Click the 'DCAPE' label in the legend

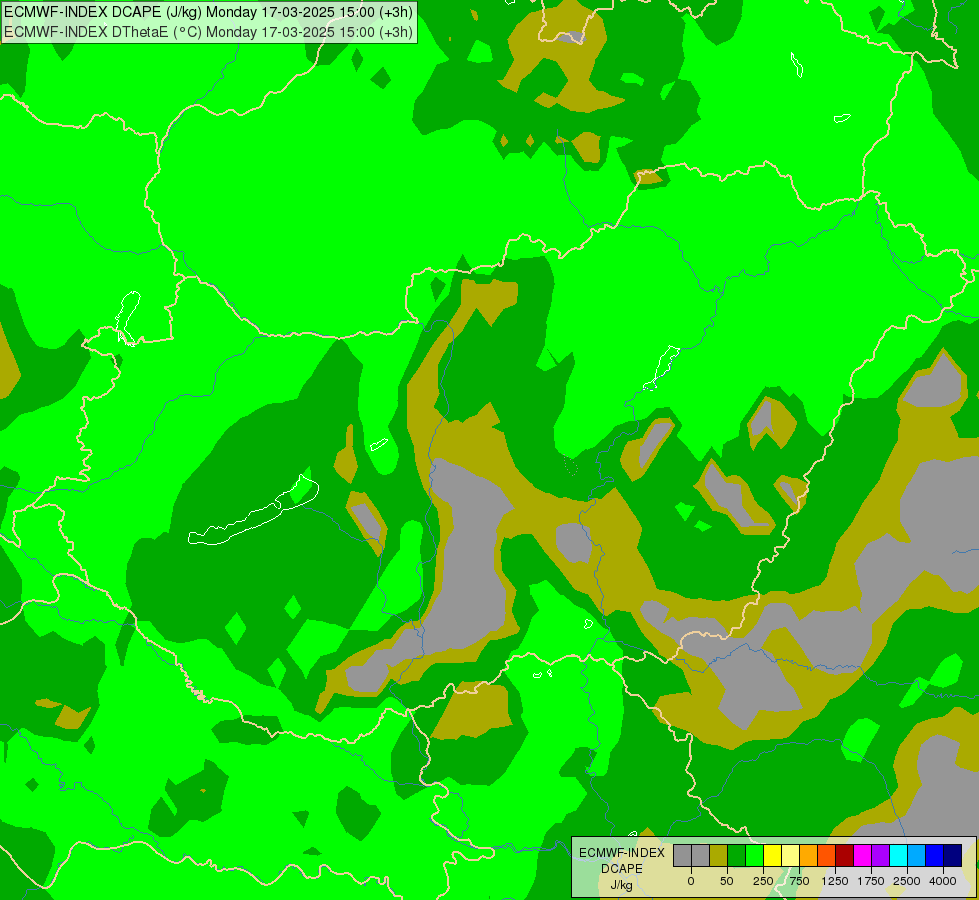(622, 869)
